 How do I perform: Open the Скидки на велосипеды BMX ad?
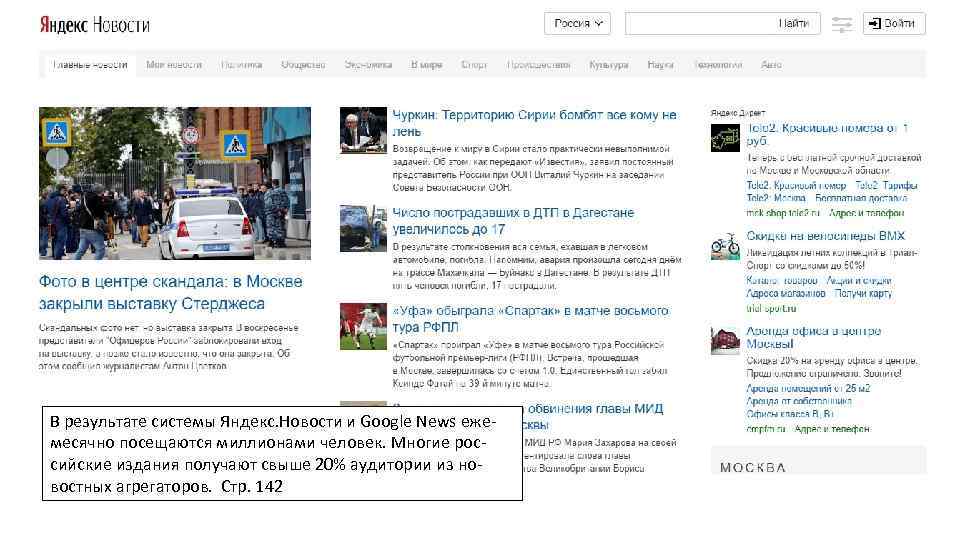click(825, 236)
